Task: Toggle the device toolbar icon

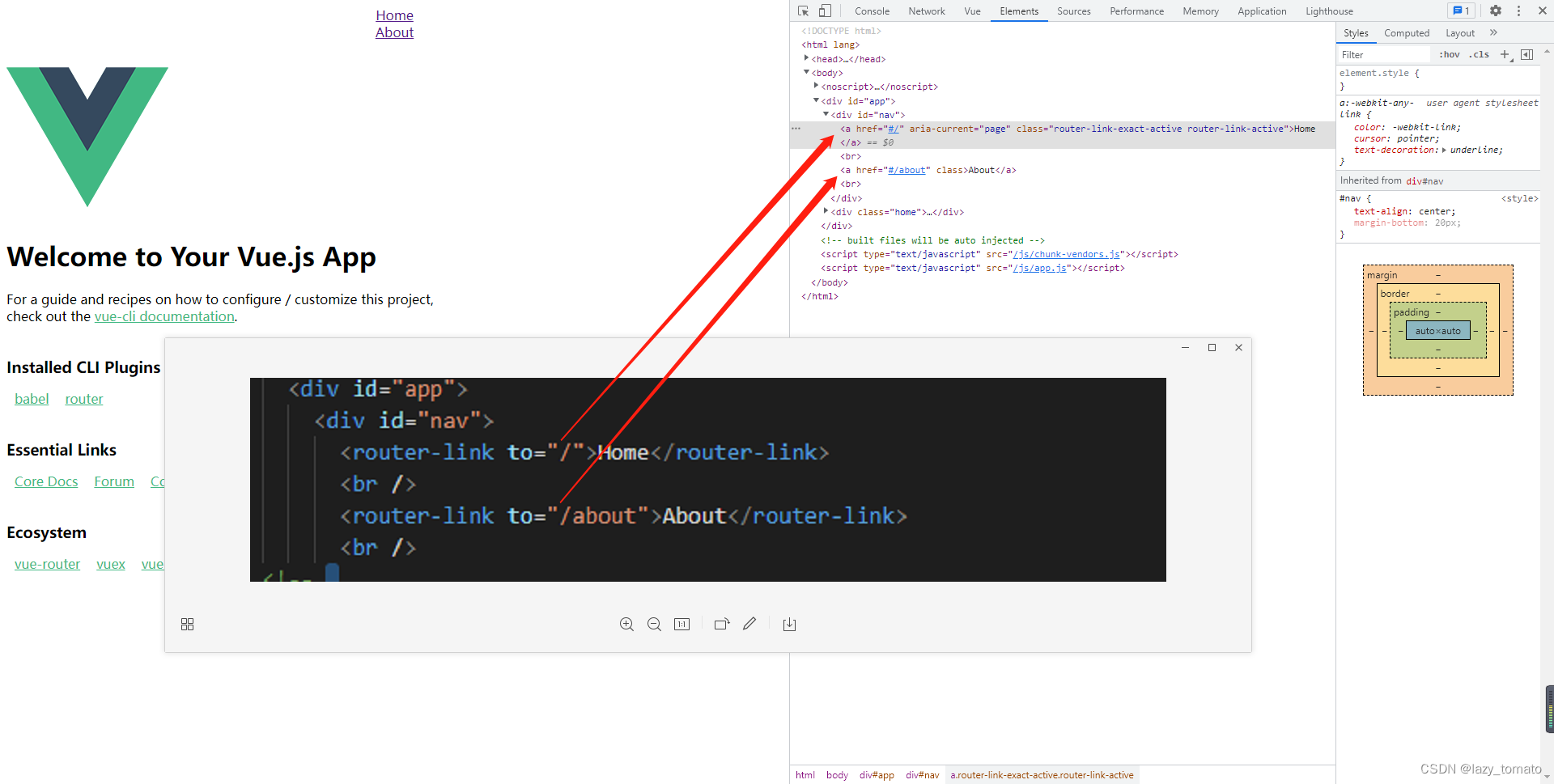Action: click(x=825, y=11)
